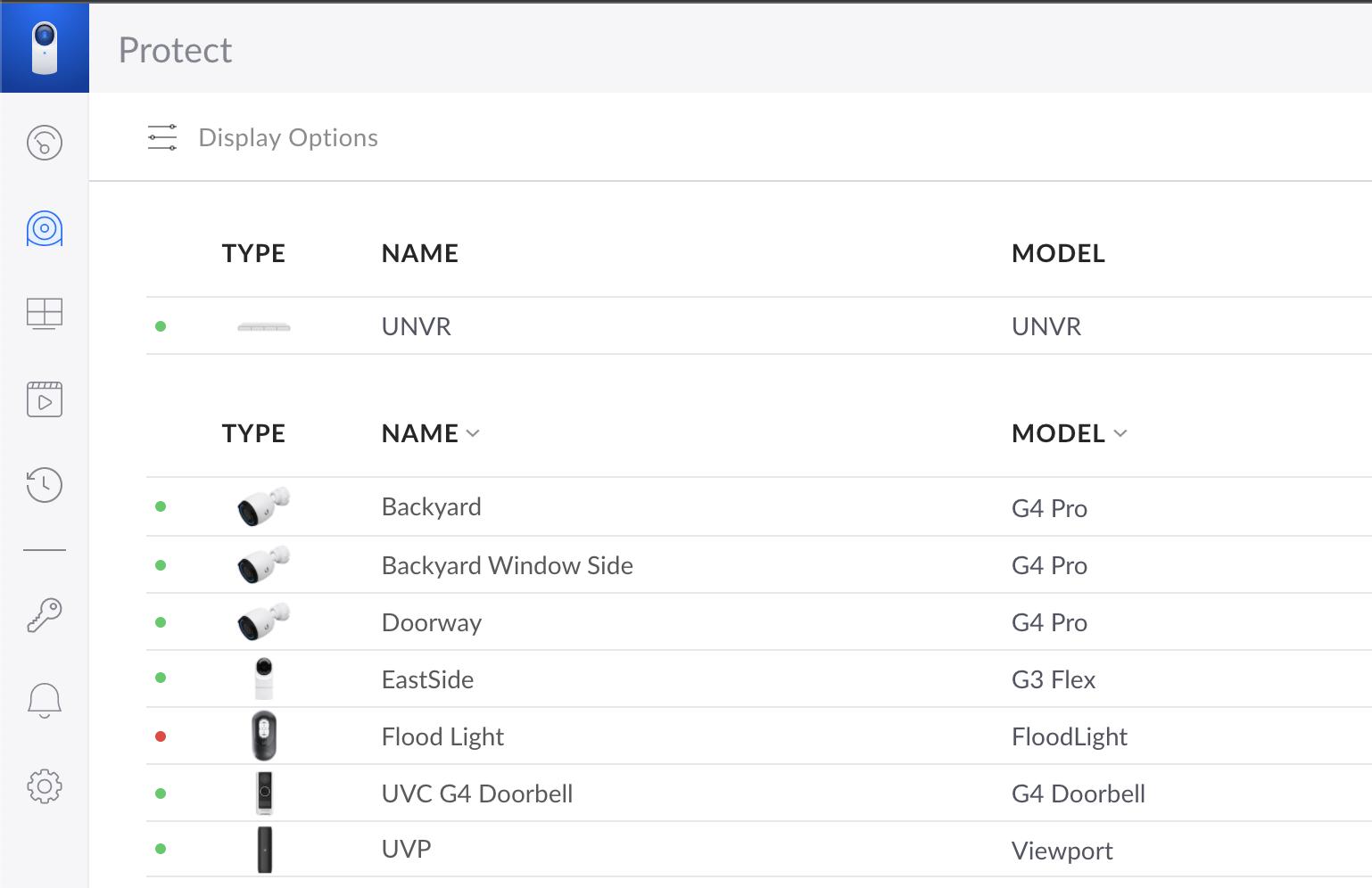Screen dimensions: 1372x888
Task: Click the Protect title text
Action: pos(176,50)
